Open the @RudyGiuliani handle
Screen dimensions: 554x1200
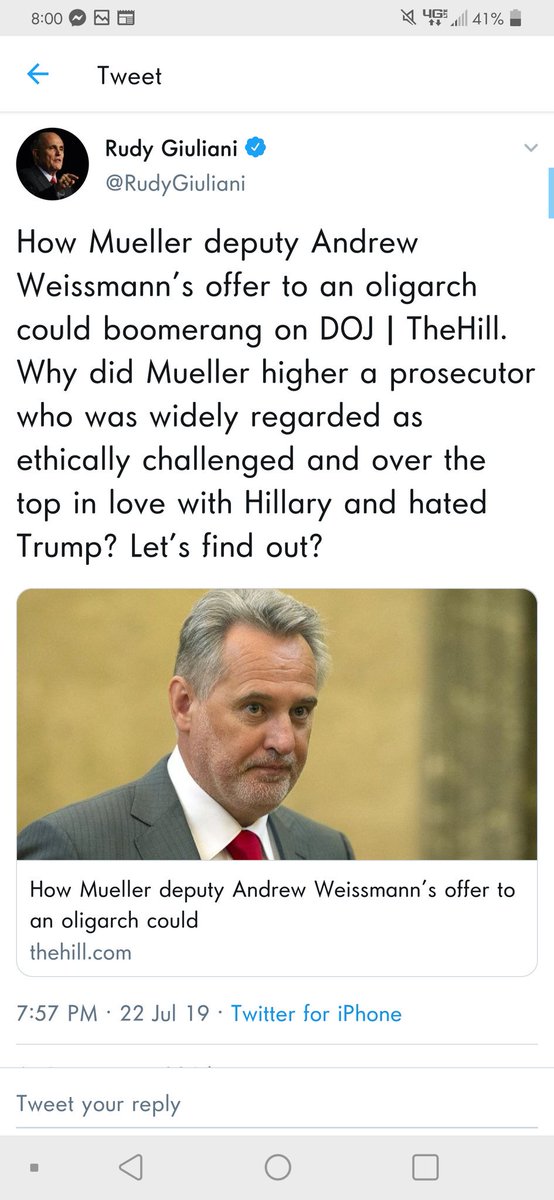coord(175,183)
